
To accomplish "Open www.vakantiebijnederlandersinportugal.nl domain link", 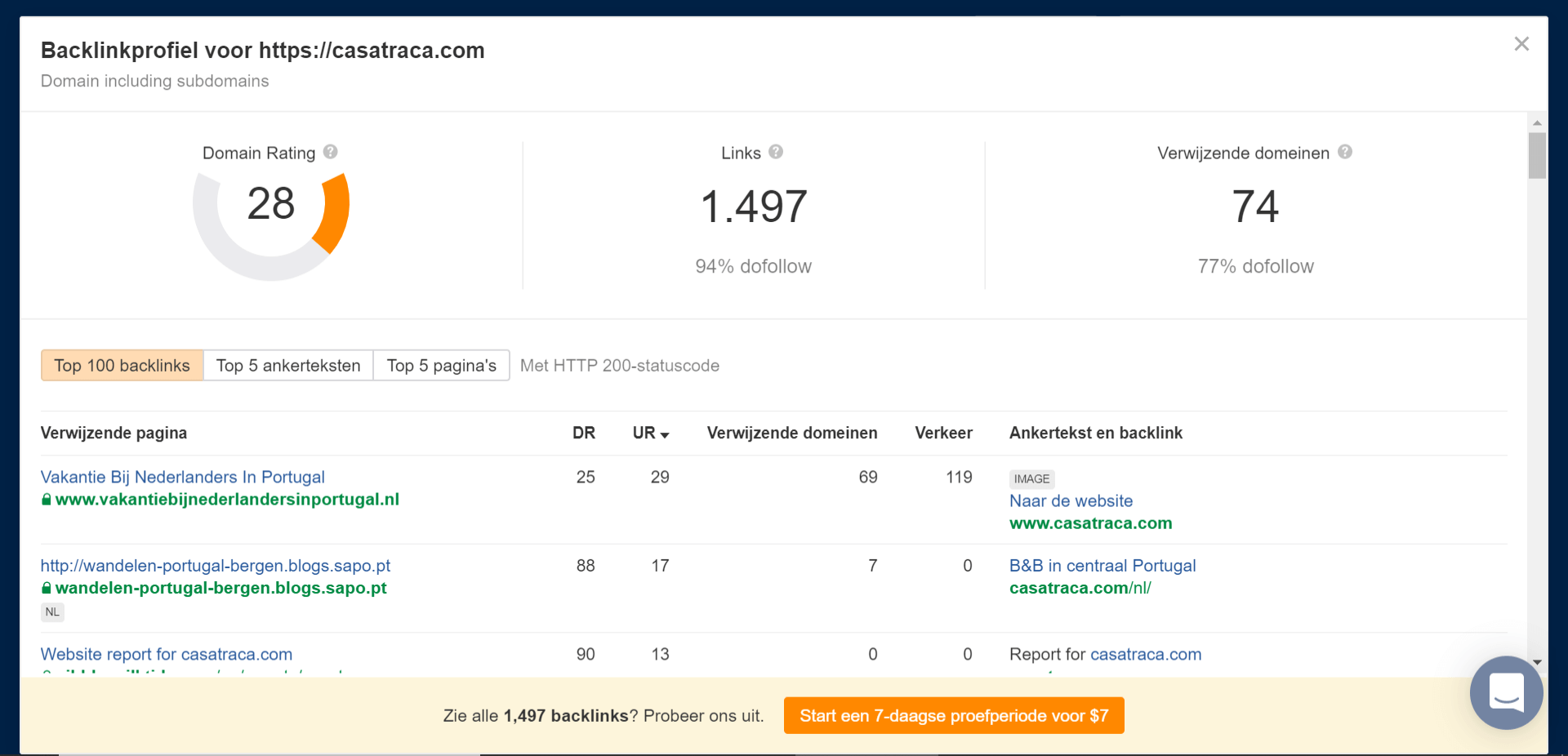I will click(227, 500).
